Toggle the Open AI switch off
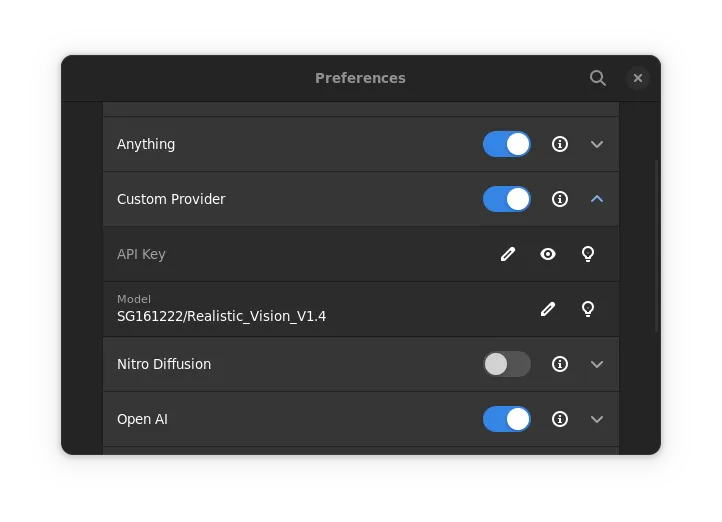The width and height of the screenshot is (722, 522). [x=507, y=419]
